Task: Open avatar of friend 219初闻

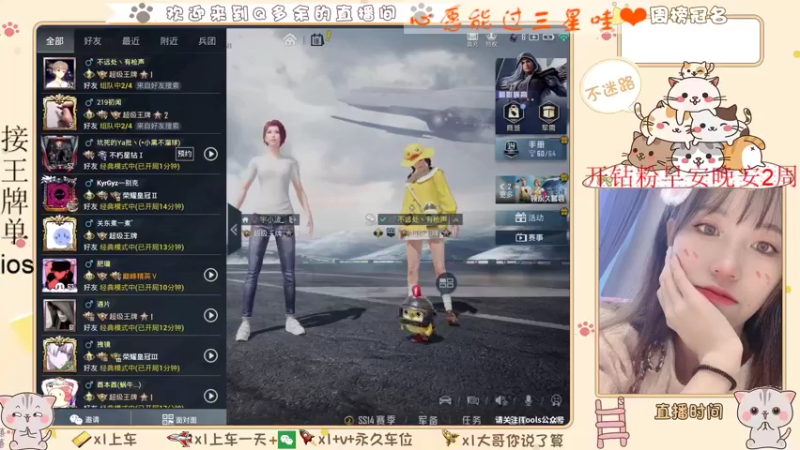Action: (60, 113)
